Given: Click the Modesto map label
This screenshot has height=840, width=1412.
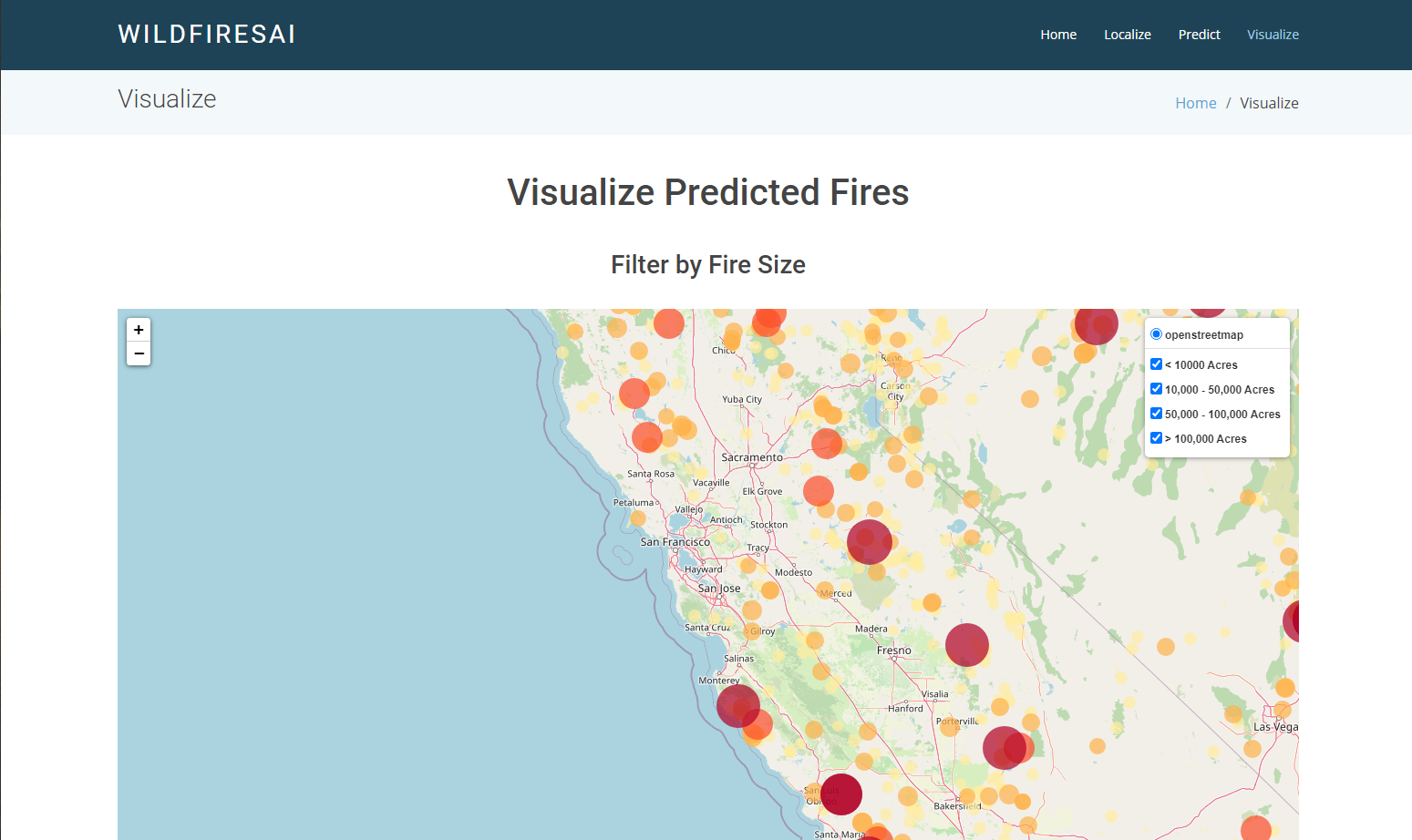Looking at the screenshot, I should pos(793,572).
